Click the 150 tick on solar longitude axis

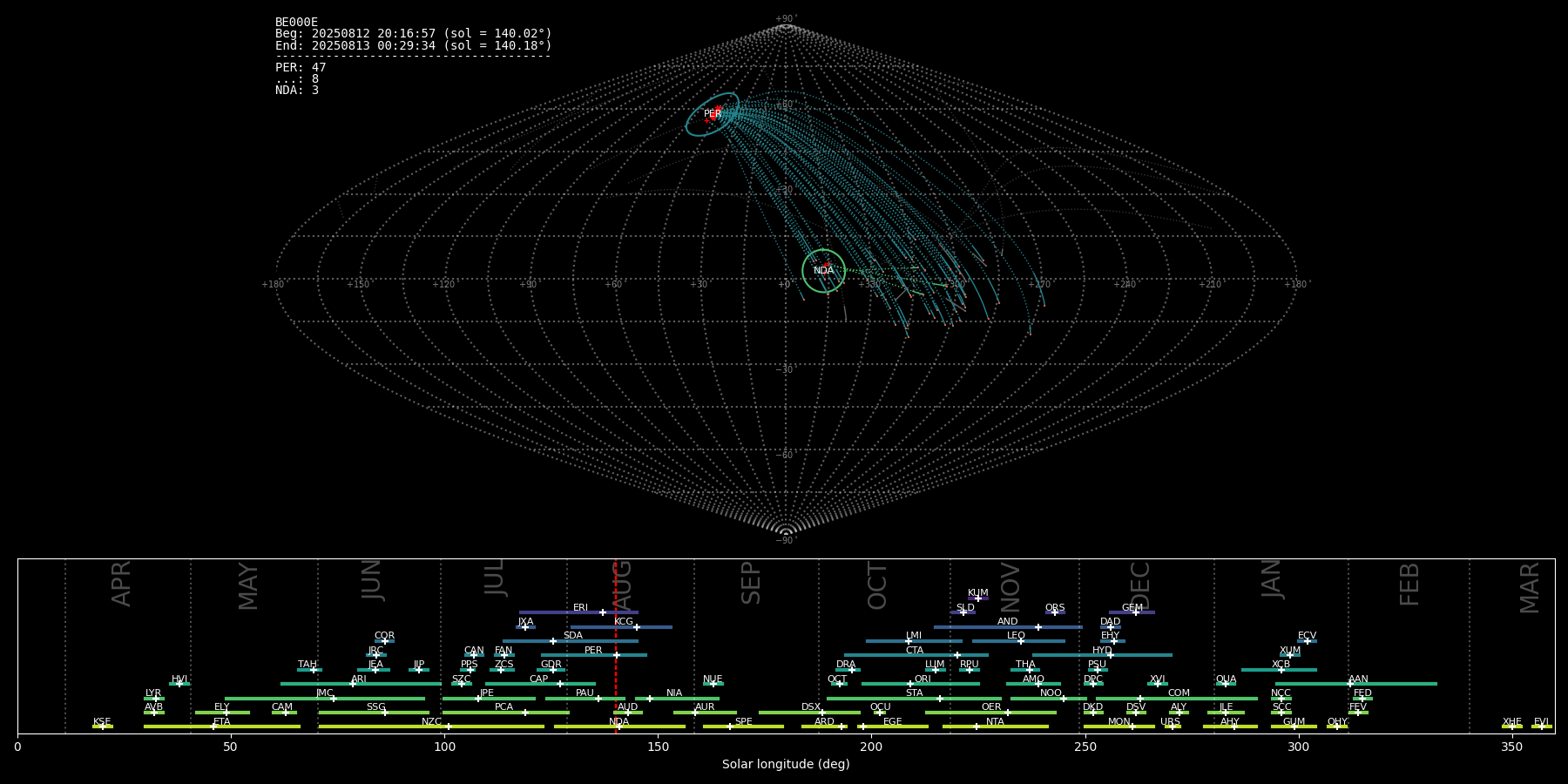[658, 747]
